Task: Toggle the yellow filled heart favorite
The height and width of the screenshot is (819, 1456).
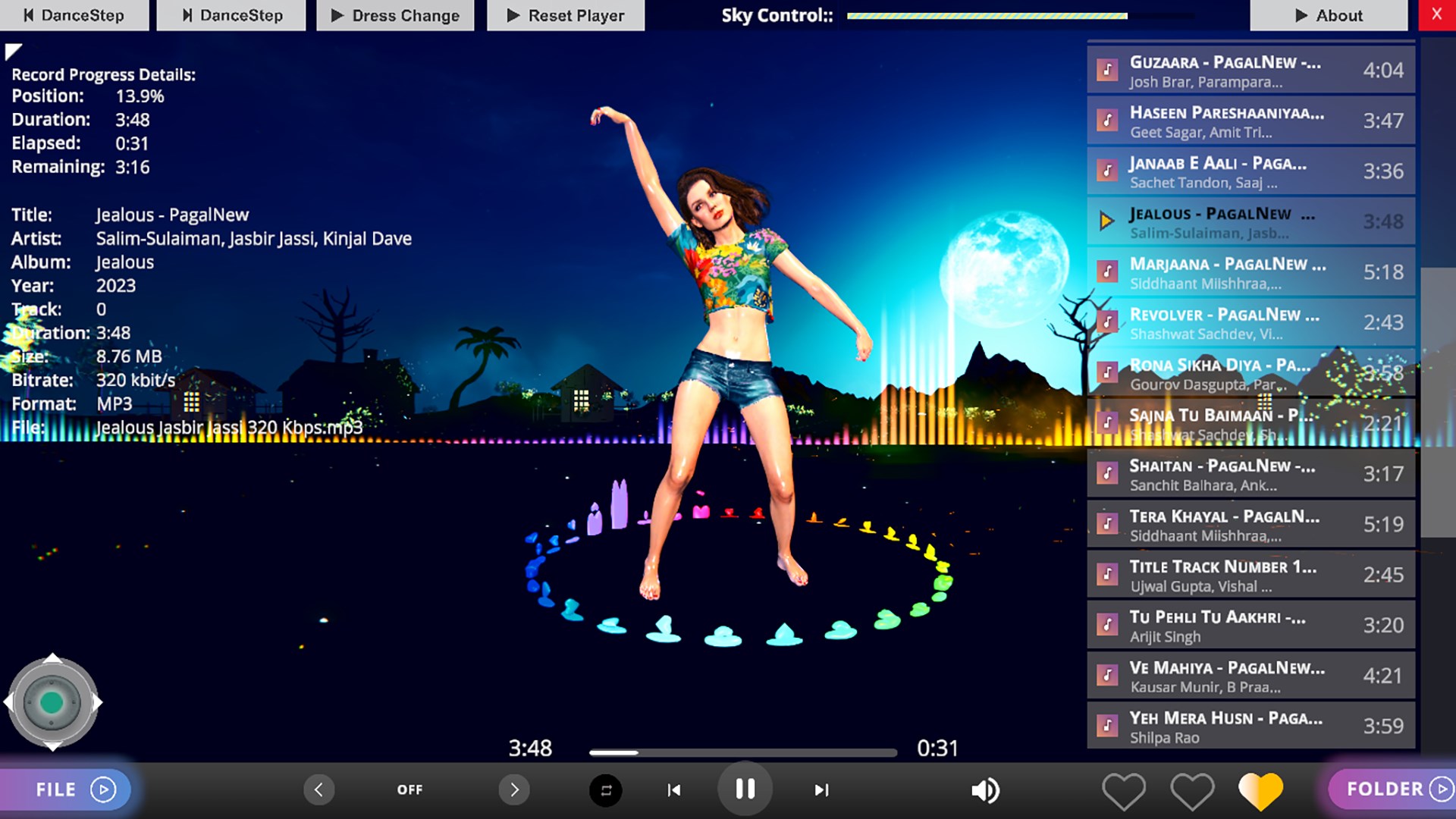Action: point(1260,791)
